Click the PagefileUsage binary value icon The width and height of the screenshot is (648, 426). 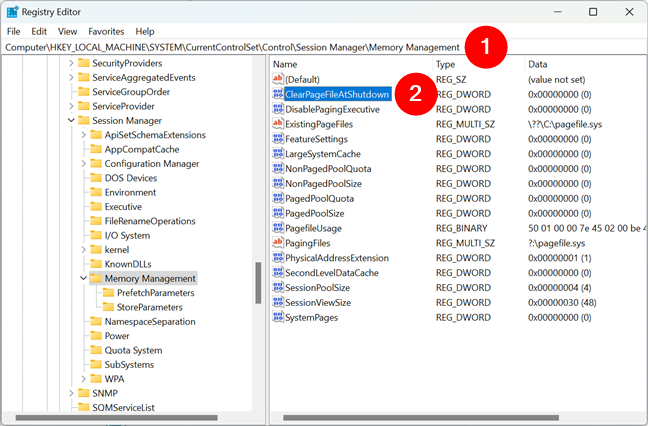[278, 228]
